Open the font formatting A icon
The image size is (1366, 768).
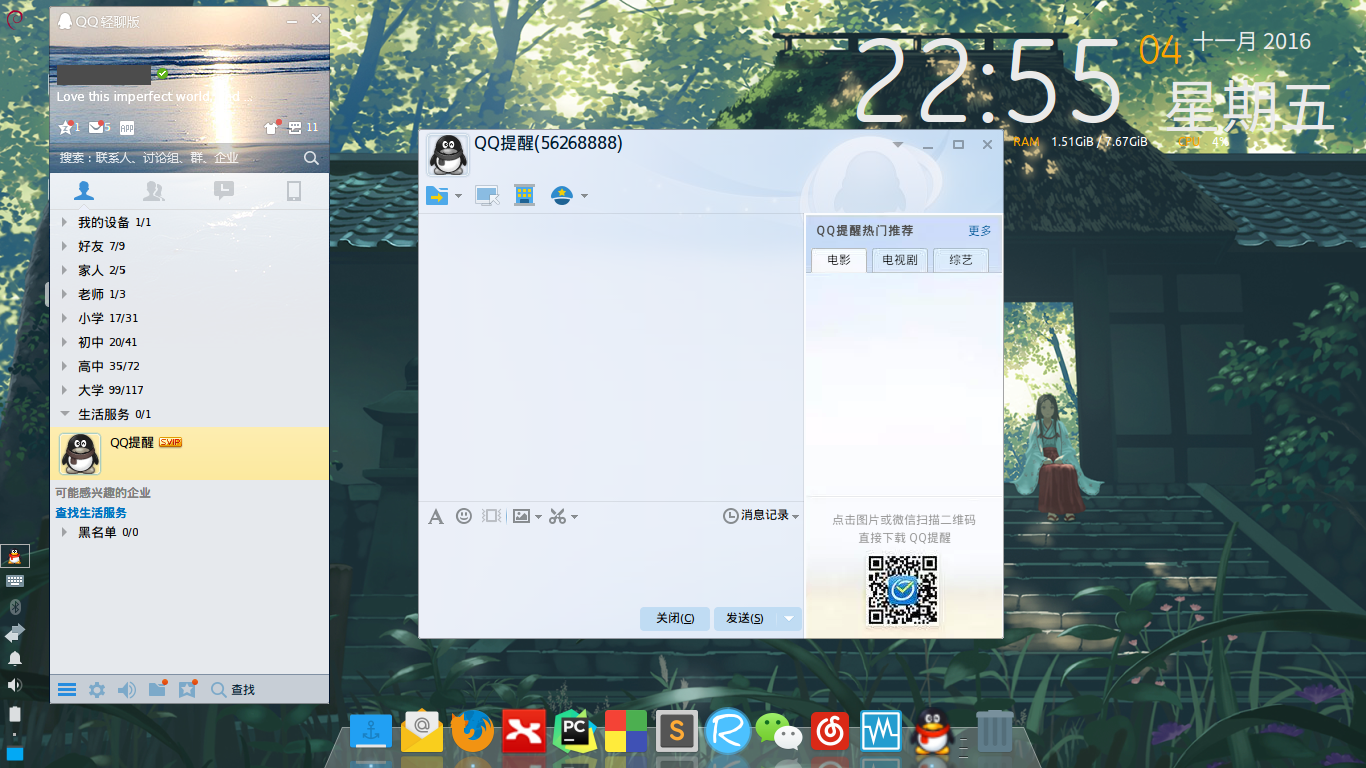click(435, 516)
